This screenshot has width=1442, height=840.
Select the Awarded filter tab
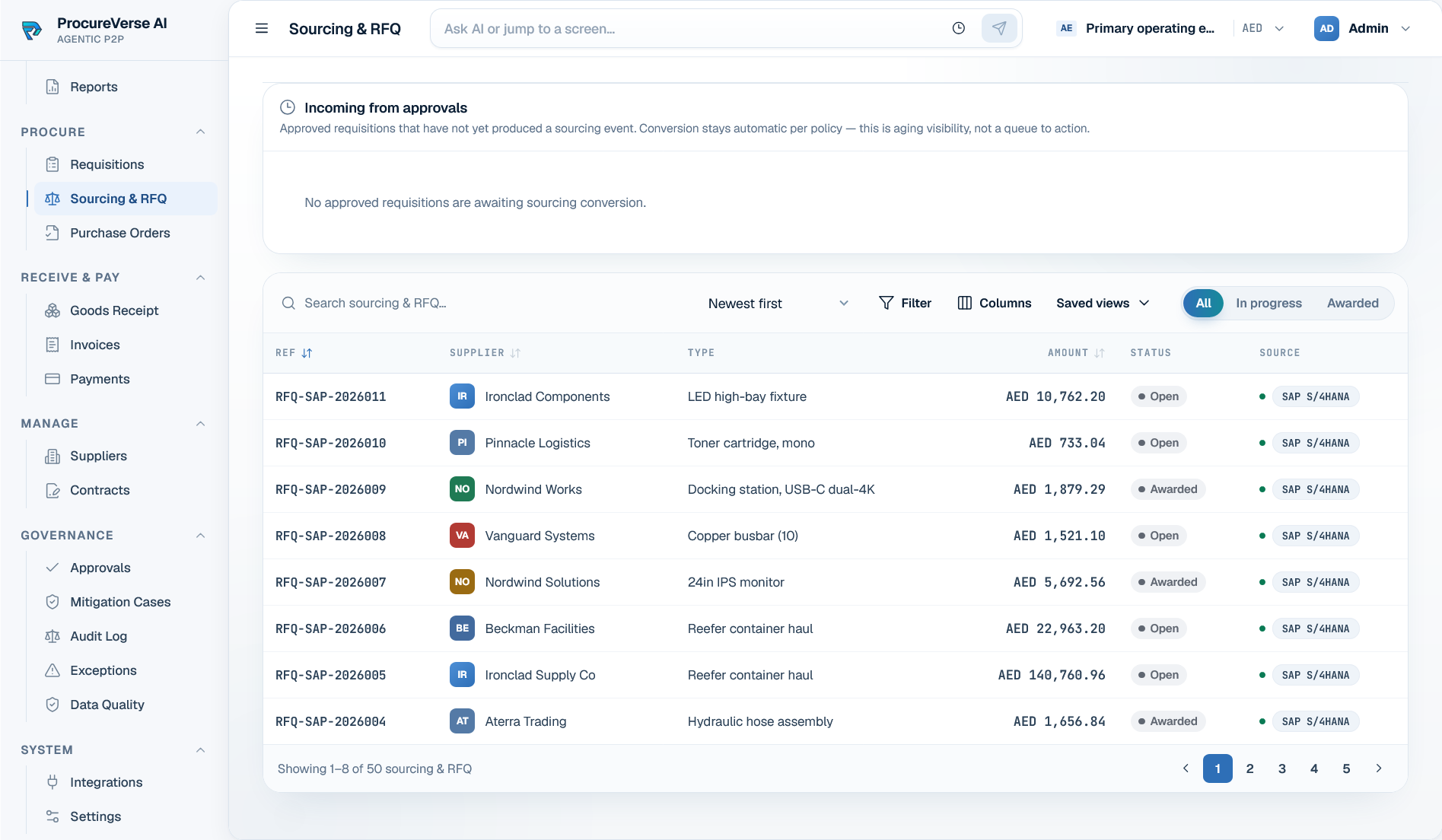tap(1352, 303)
